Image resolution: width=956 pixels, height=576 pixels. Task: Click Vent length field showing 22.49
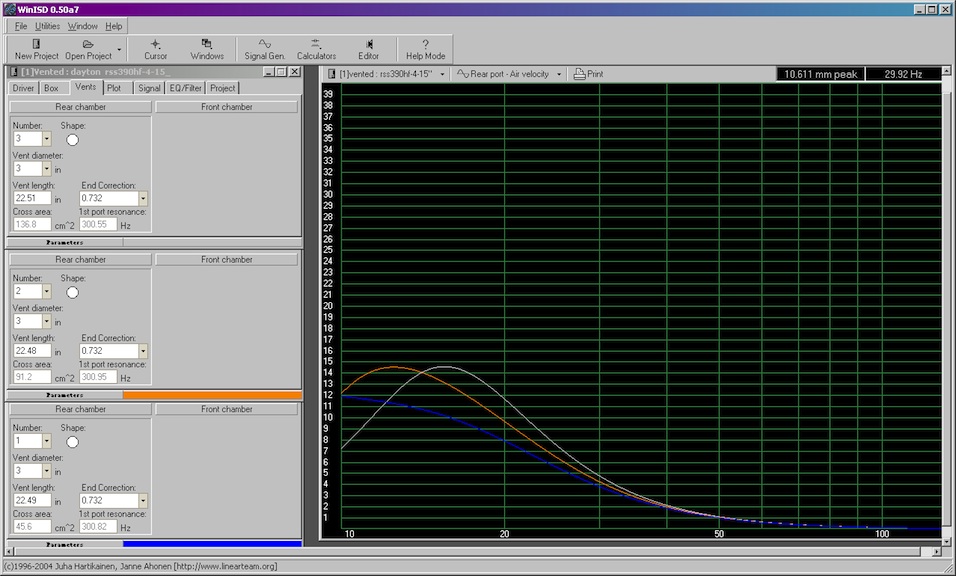point(32,500)
